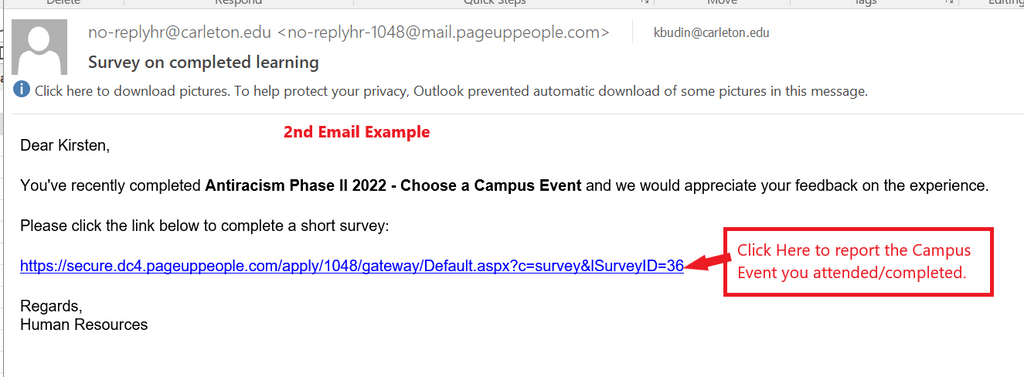Click the Human Resources signature line
Viewport: 1024px width, 377px height.
tap(84, 324)
